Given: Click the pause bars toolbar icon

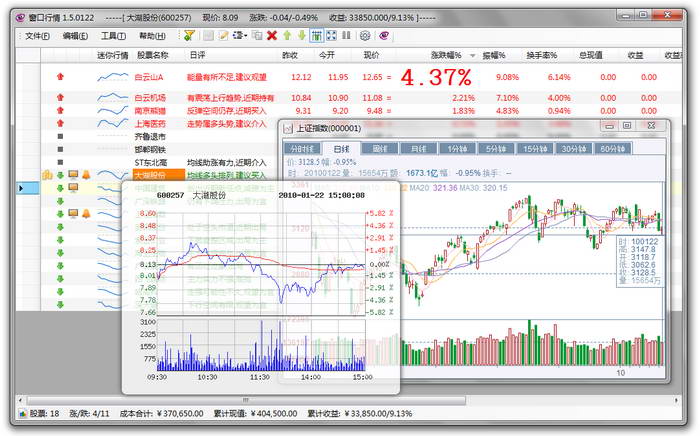Looking at the screenshot, I should tap(346, 35).
